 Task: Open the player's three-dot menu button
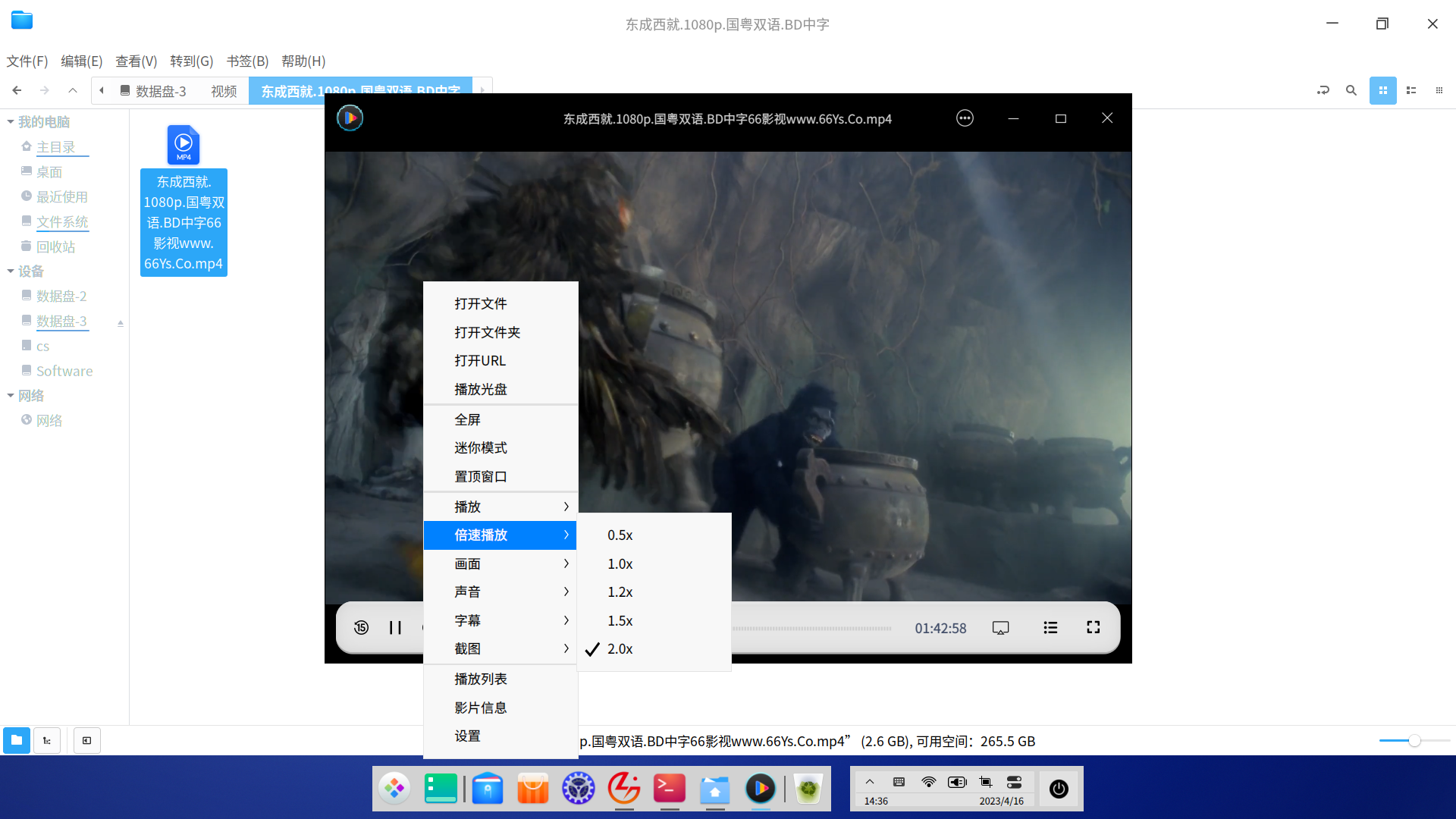point(965,118)
